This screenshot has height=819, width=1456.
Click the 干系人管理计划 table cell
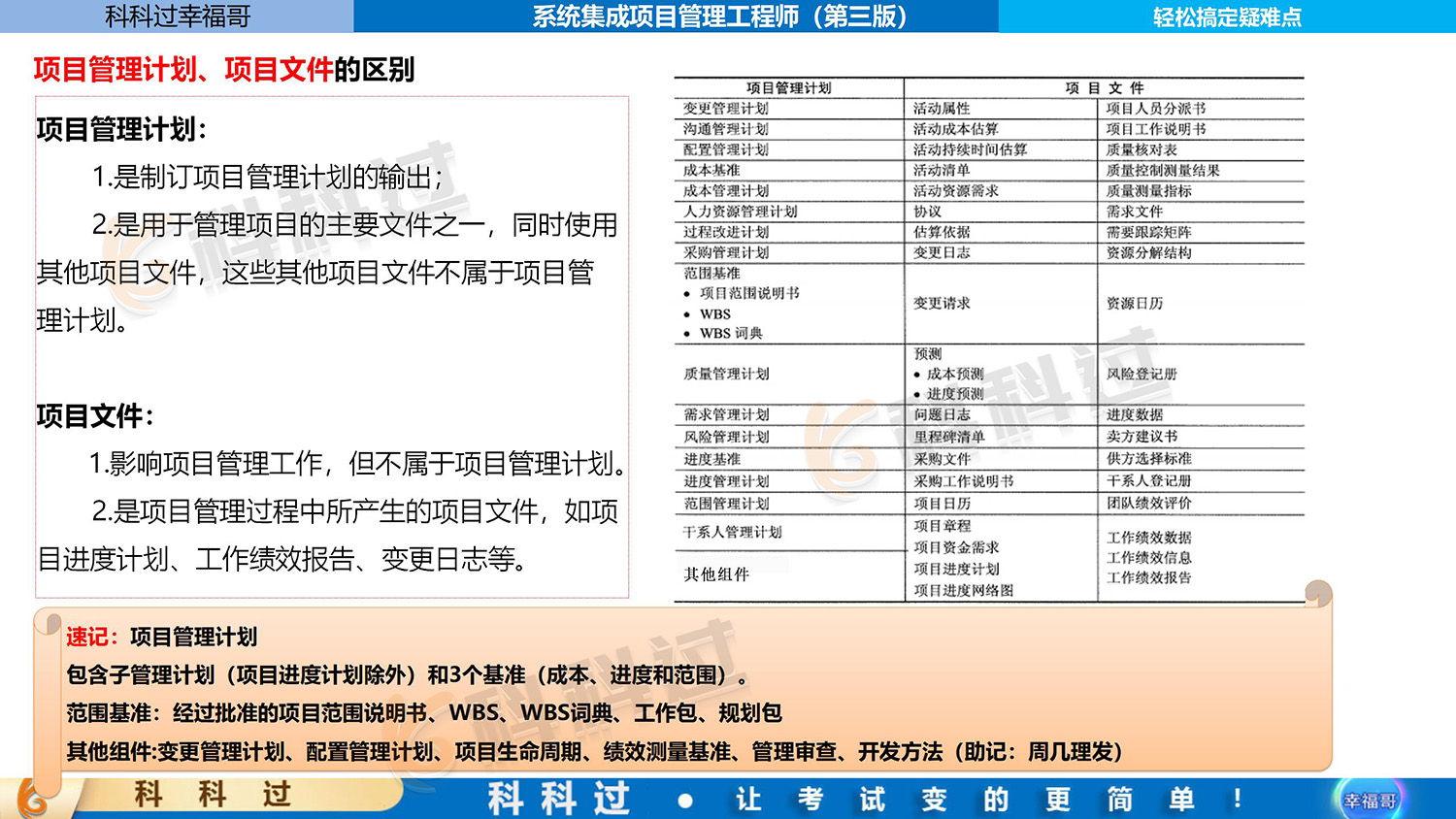[x=732, y=532]
